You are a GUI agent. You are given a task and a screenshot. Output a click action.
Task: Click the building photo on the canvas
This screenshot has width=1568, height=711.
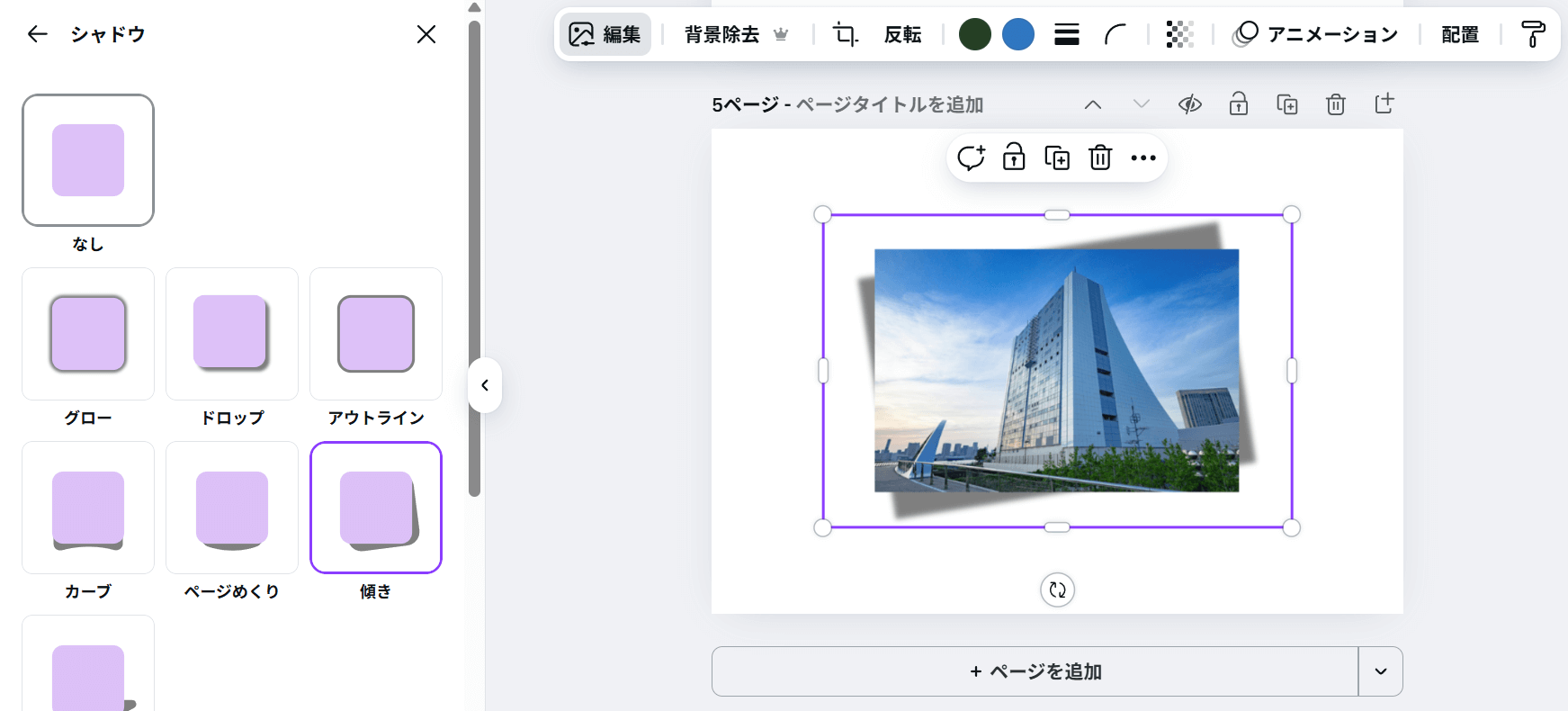click(x=1056, y=371)
